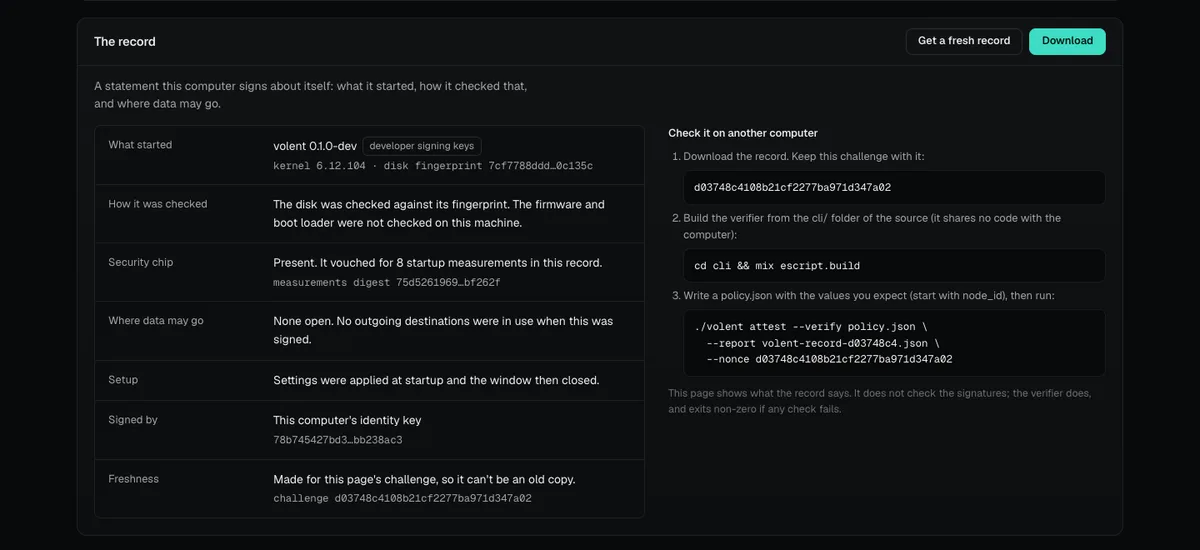The image size is (1200, 550).
Task: Click the 'kernel 6.12.104 · disk fingerprint' line
Action: (433, 166)
